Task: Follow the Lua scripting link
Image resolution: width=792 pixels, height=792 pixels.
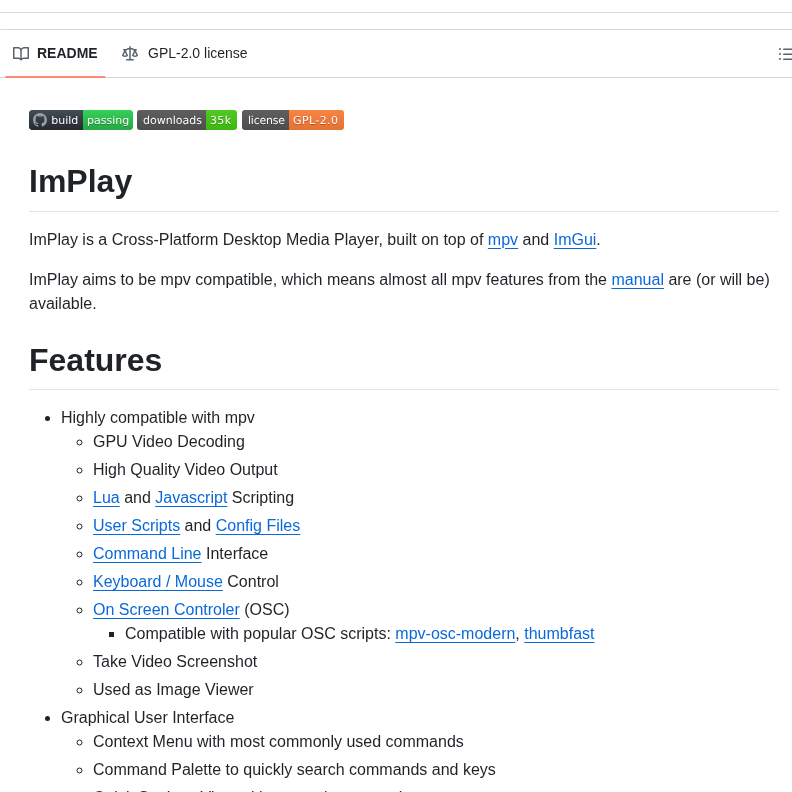Action: coord(106,498)
